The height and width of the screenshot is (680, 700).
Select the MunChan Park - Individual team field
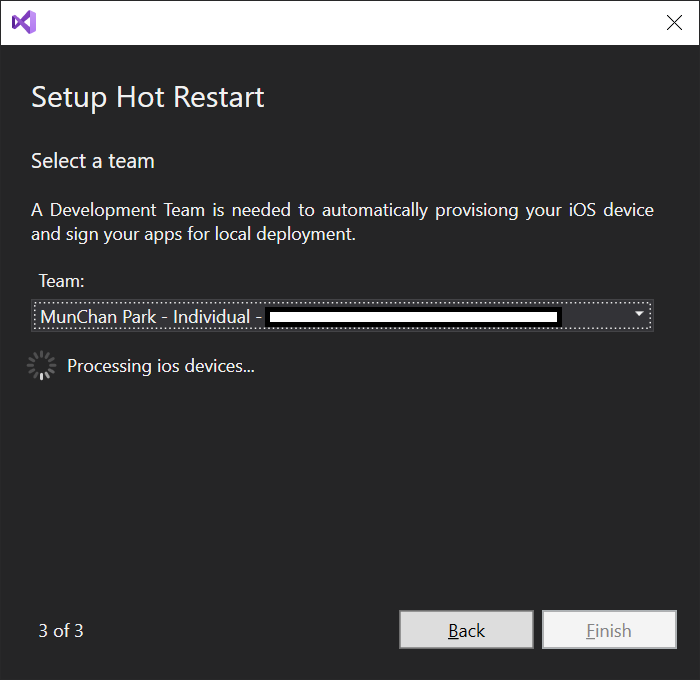click(x=342, y=316)
